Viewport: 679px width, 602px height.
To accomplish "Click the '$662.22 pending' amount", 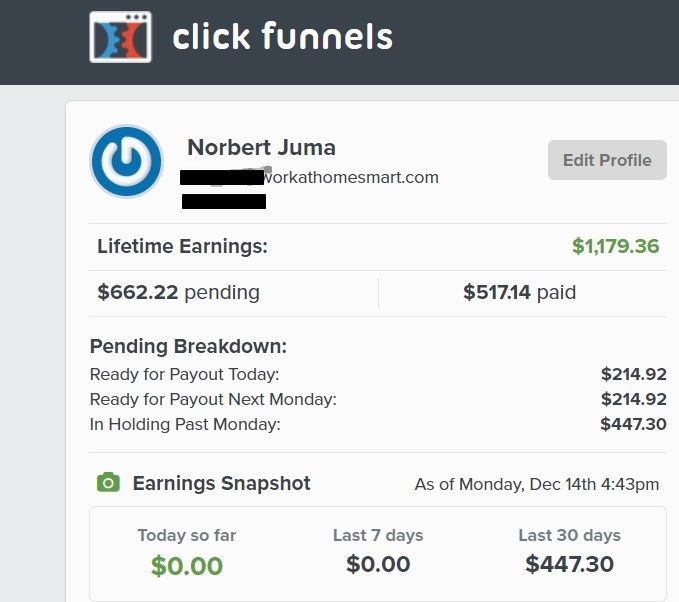I will (x=178, y=292).
